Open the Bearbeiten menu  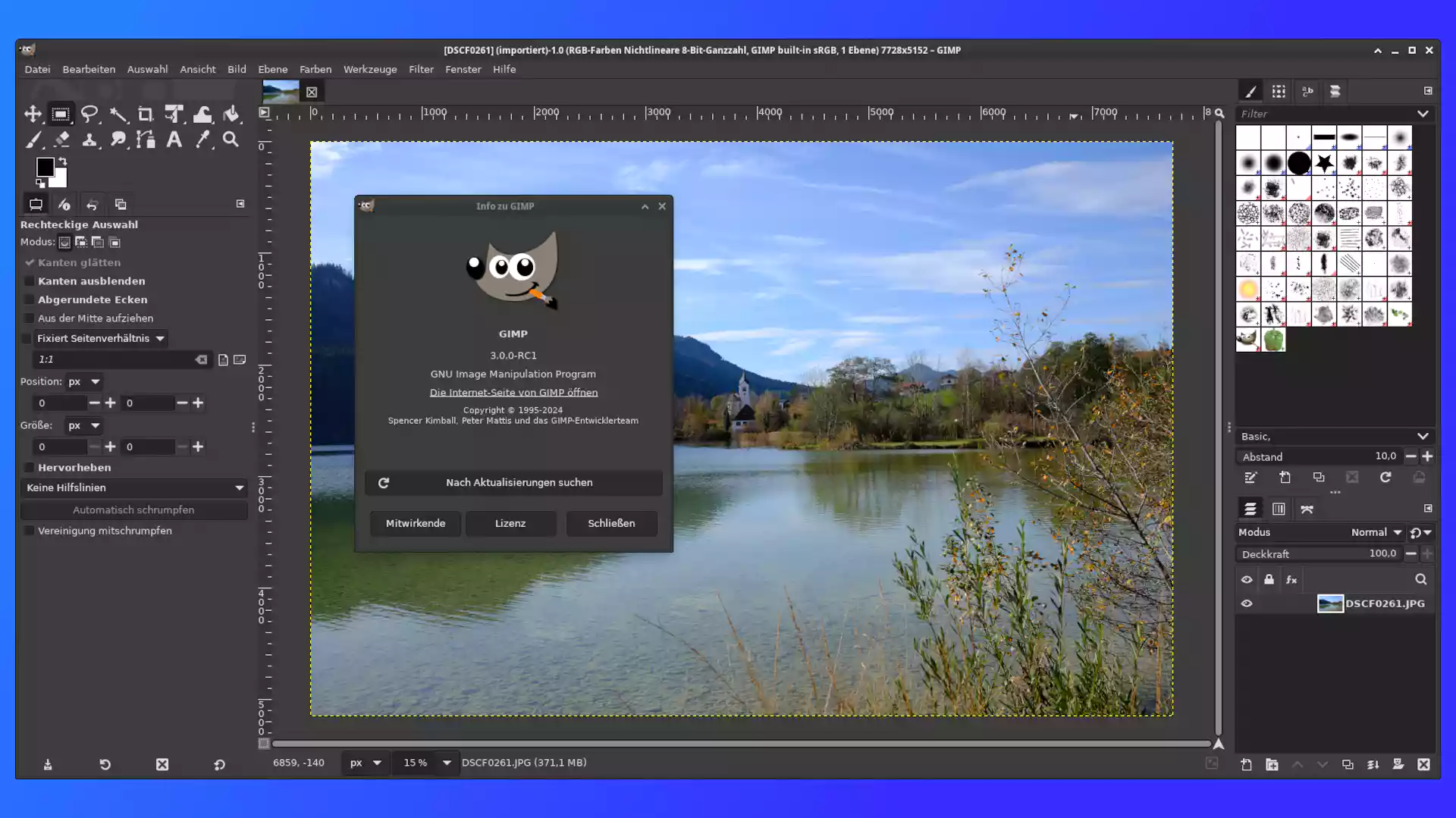click(x=89, y=69)
